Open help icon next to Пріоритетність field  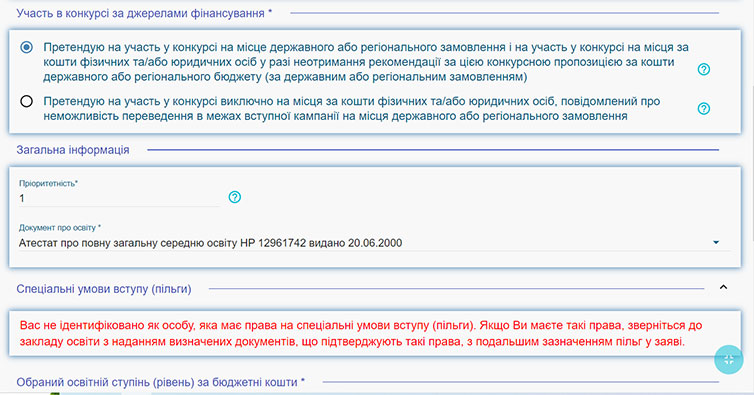click(x=235, y=197)
